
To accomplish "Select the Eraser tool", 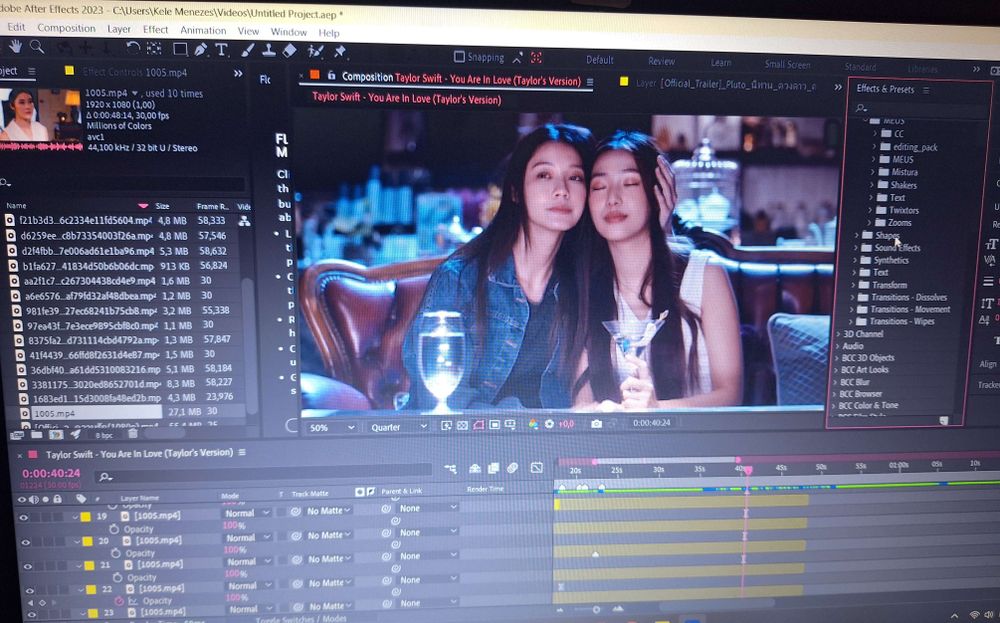I will 290,50.
